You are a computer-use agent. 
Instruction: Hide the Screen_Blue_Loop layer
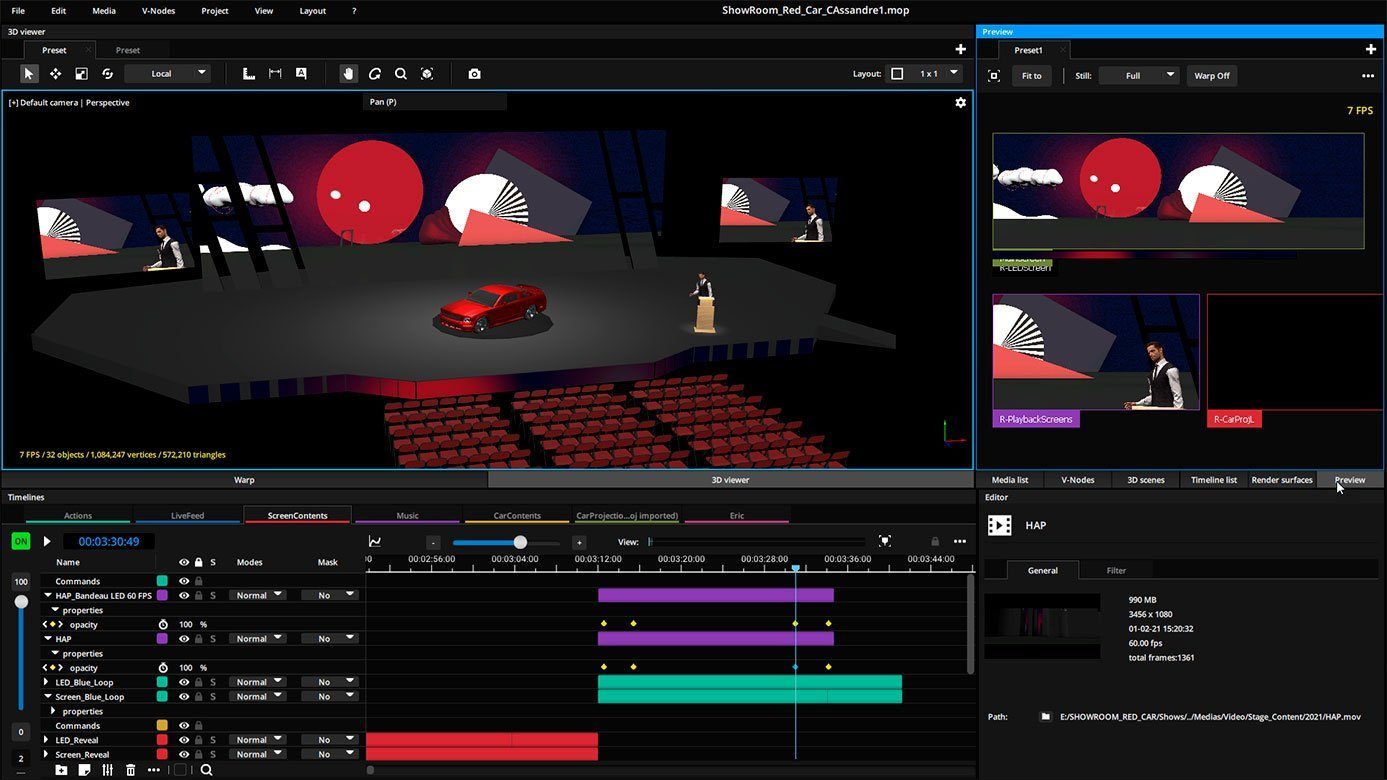point(184,696)
